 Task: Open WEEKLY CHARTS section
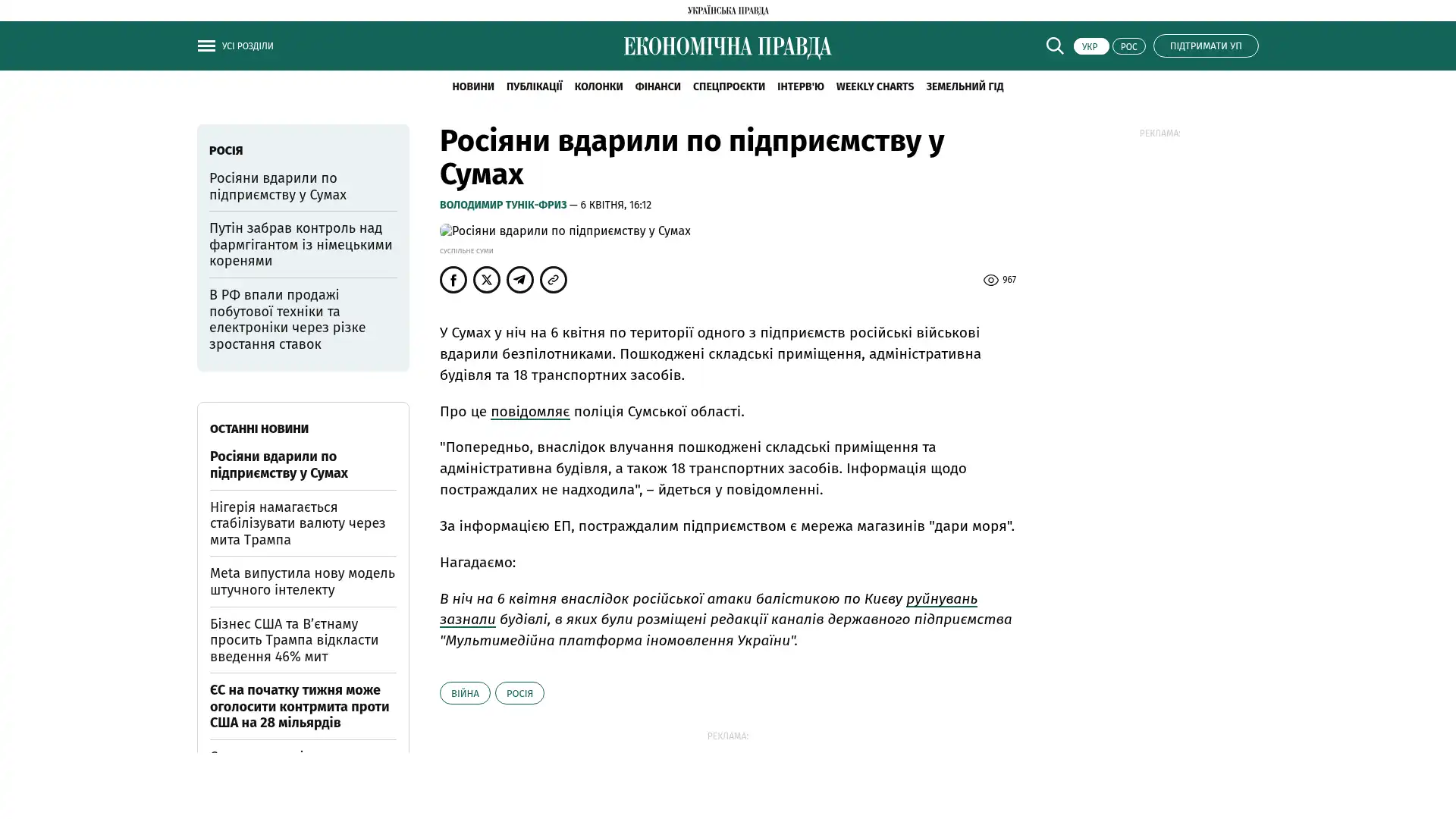[874, 86]
